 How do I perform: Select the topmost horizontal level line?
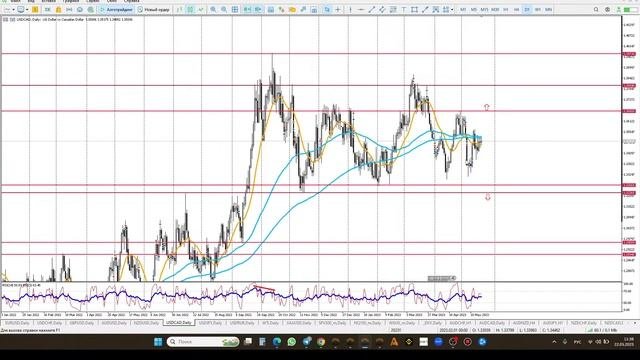(310, 53)
